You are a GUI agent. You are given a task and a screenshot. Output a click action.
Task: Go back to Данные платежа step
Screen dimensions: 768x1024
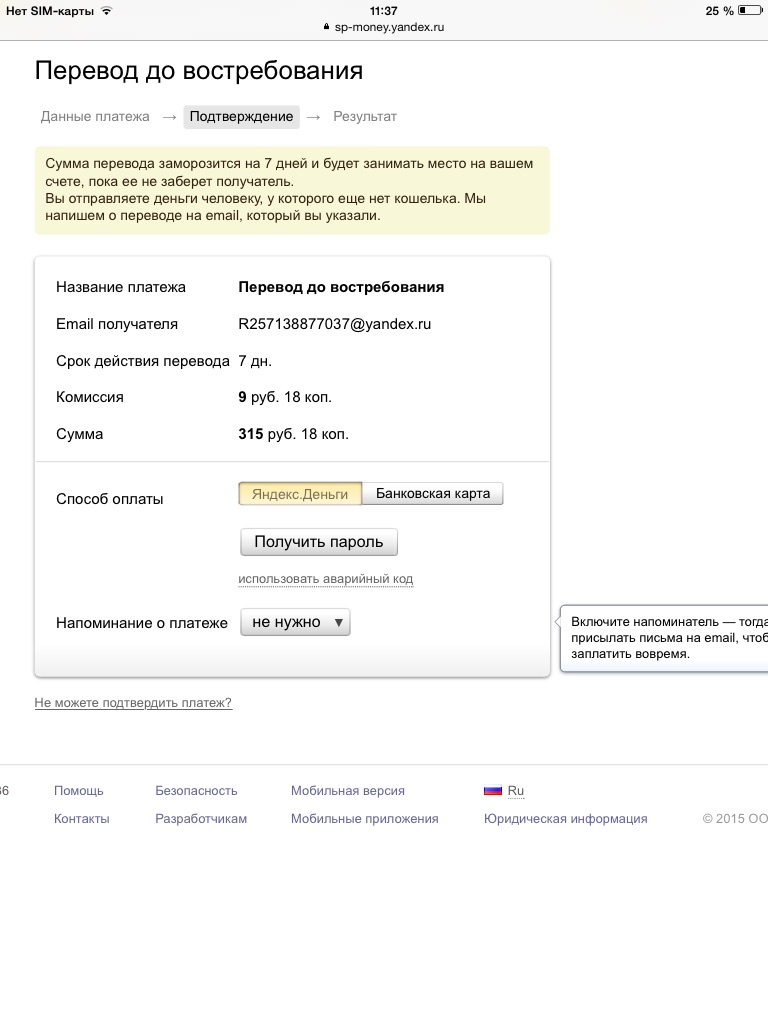click(x=95, y=117)
